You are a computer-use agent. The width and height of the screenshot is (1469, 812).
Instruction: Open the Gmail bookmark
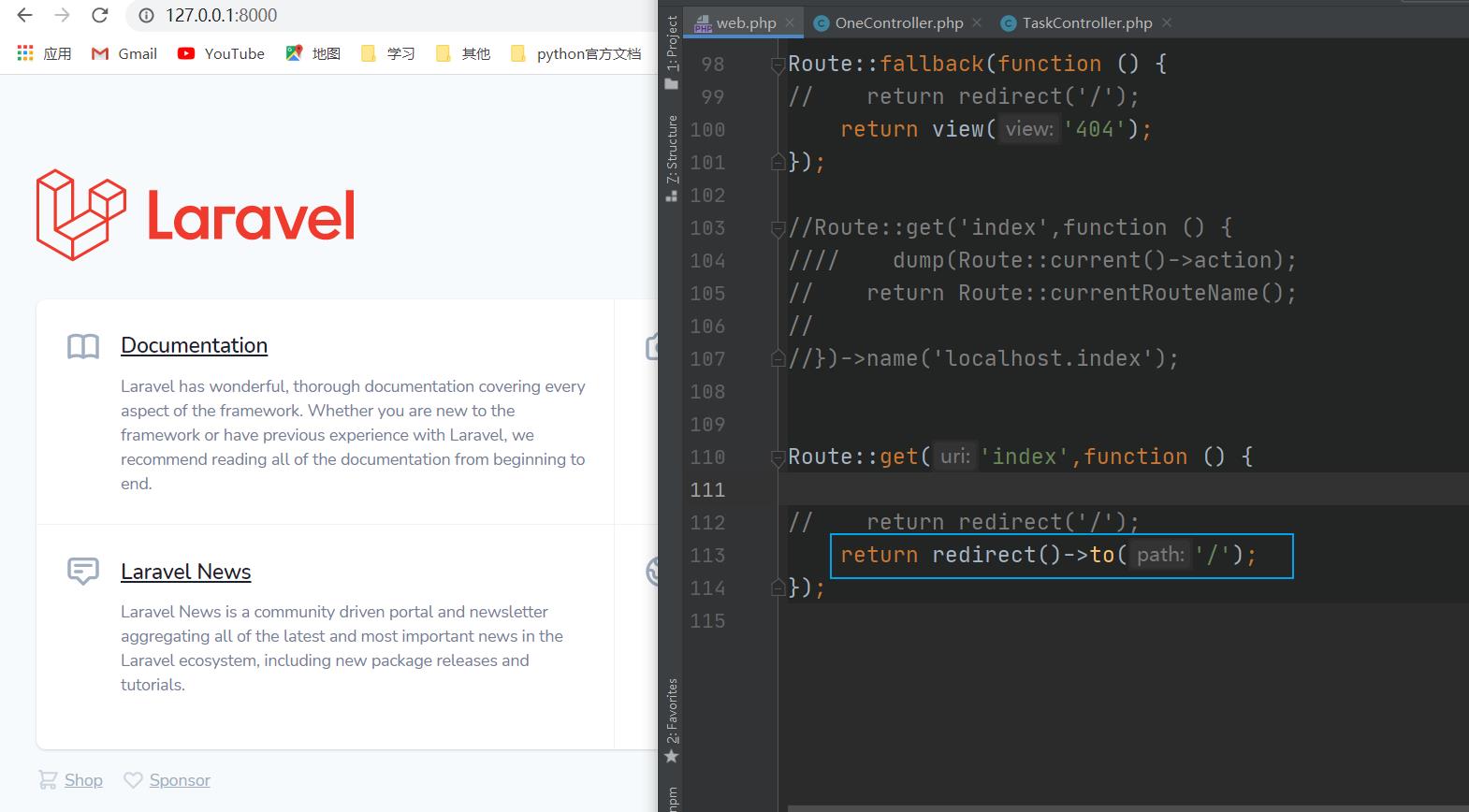(x=124, y=53)
